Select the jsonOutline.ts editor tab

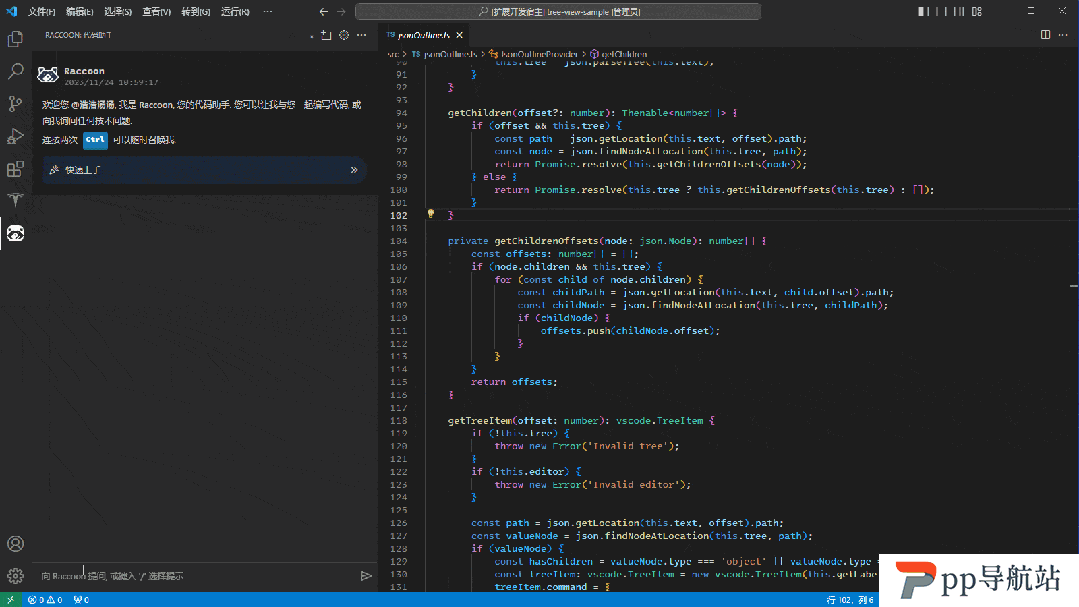point(425,35)
